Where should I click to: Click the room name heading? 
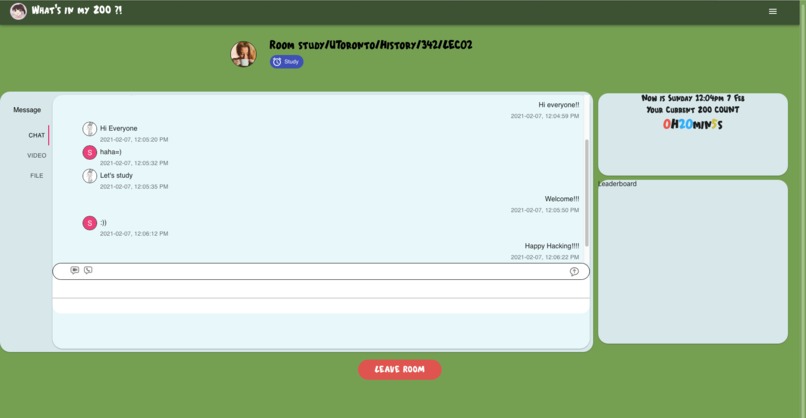(x=371, y=45)
